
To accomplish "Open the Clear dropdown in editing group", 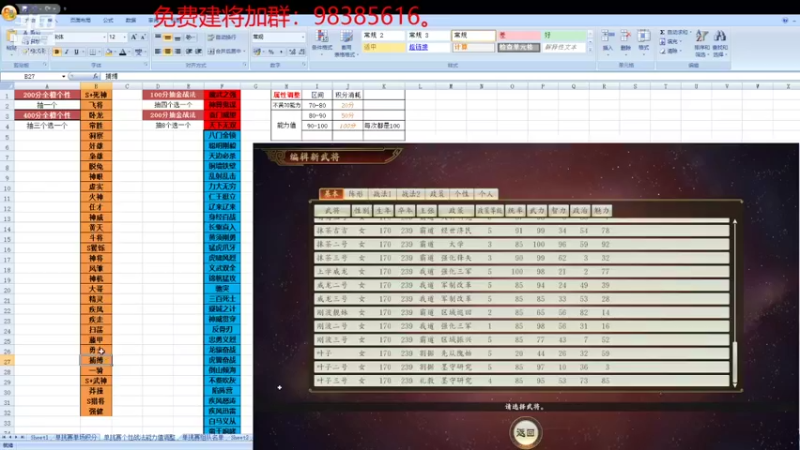I will (x=670, y=51).
